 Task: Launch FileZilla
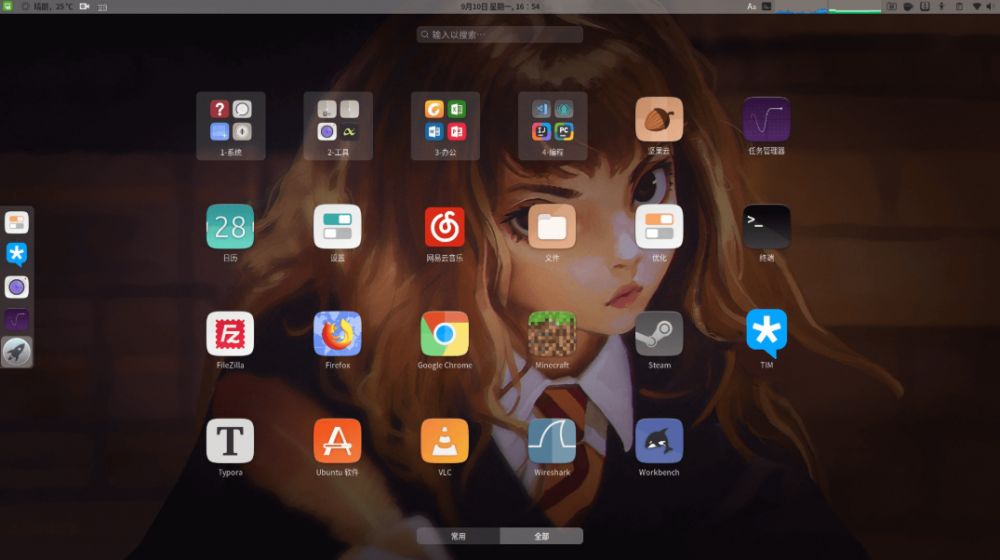click(230, 334)
